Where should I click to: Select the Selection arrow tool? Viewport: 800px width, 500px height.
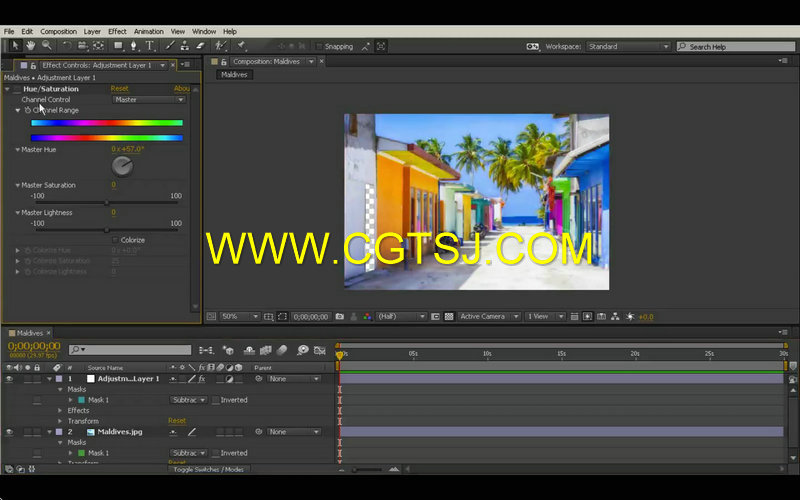coord(15,46)
